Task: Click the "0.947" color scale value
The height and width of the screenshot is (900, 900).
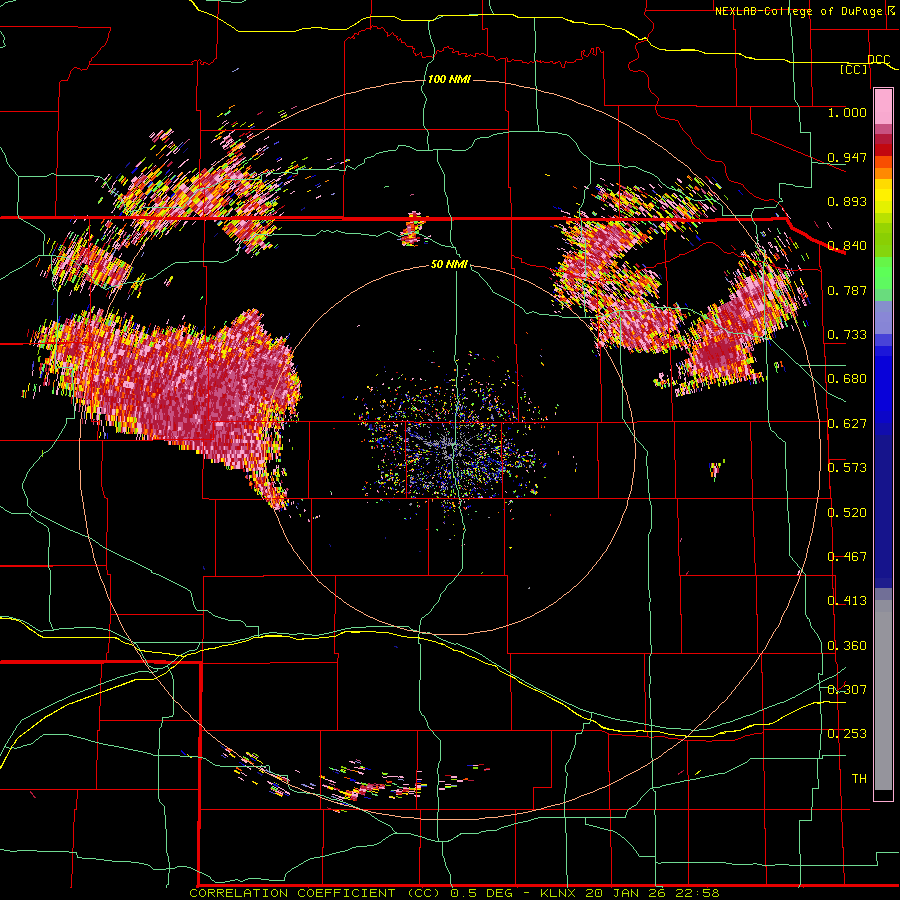Action: point(847,157)
